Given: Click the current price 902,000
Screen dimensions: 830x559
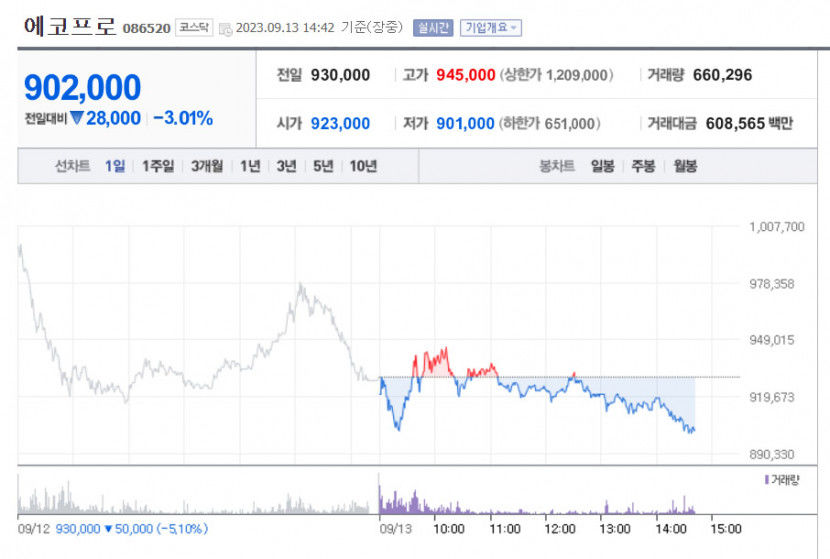Looking at the screenshot, I should point(83,87).
